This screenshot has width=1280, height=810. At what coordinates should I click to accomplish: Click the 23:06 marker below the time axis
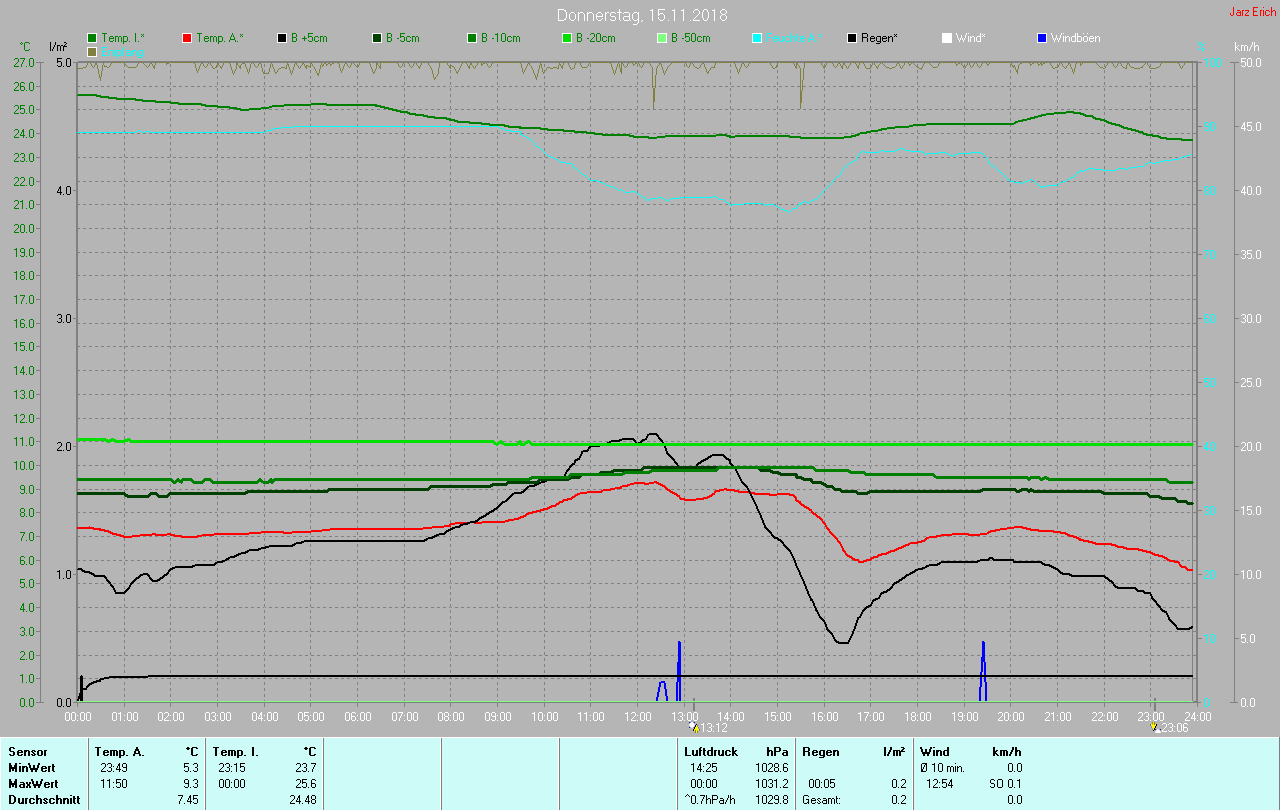click(1168, 728)
